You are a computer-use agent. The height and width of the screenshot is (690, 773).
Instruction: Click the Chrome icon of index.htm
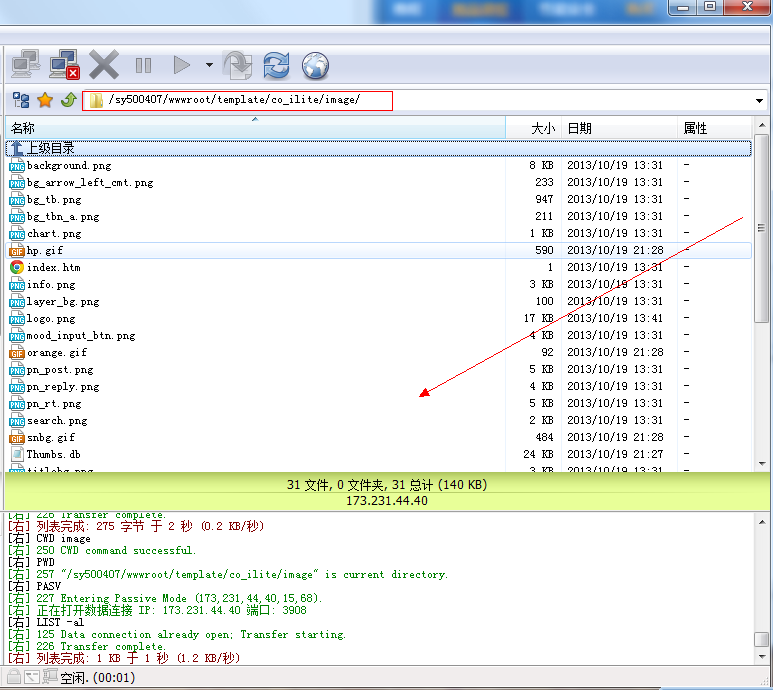(17, 268)
